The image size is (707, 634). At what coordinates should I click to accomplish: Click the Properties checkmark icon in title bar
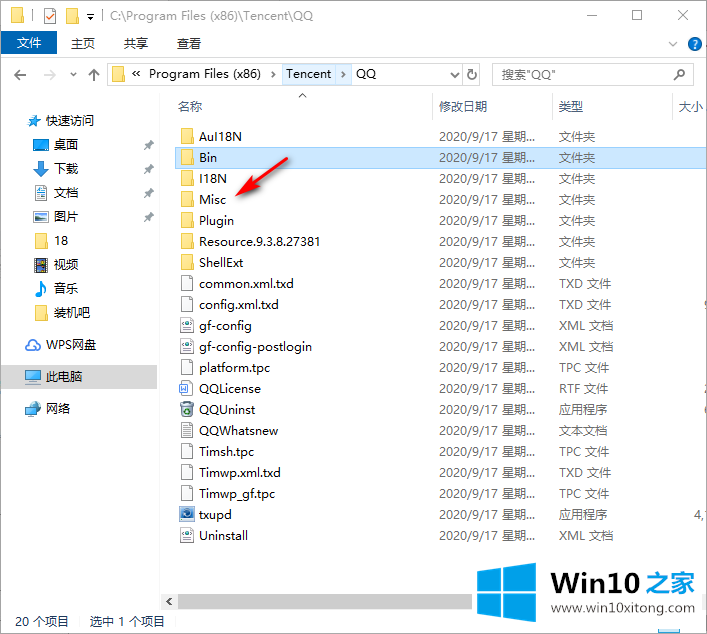pos(50,17)
